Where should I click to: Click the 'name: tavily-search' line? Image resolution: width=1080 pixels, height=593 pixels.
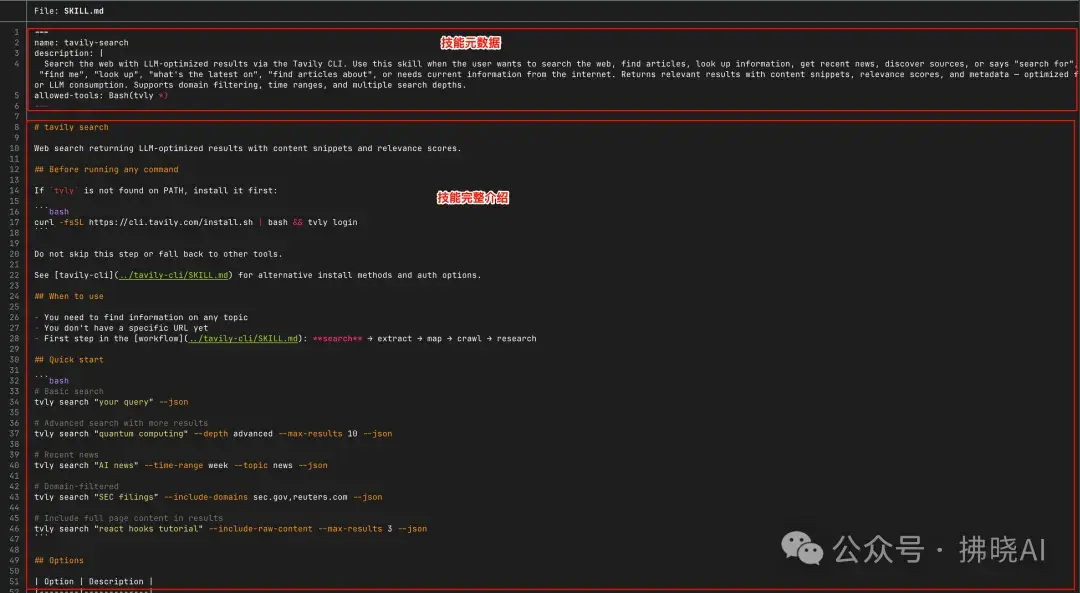(x=81, y=43)
